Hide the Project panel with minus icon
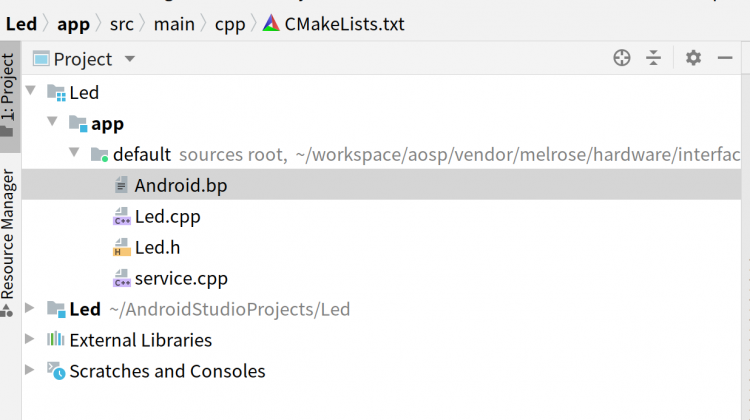The image size is (750, 420). tap(726, 58)
